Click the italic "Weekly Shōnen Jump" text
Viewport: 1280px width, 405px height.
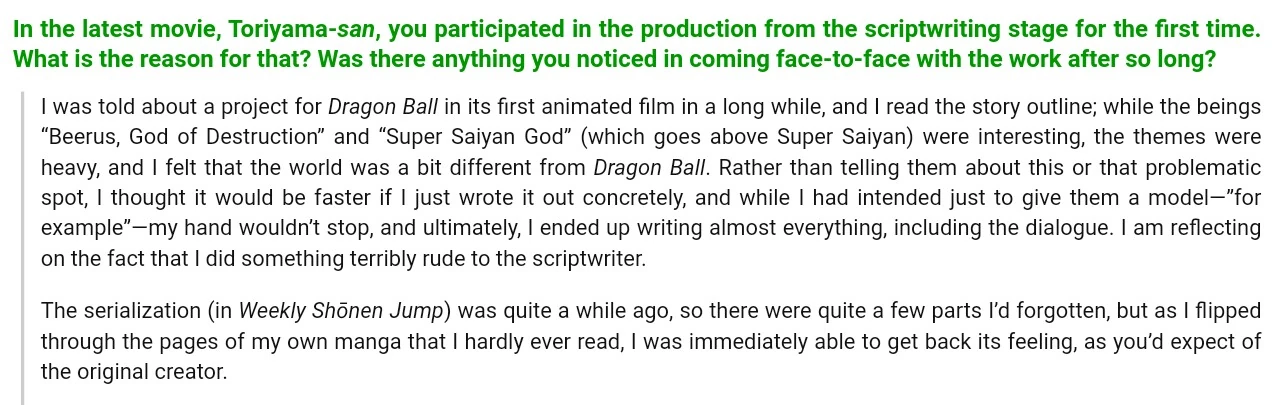click(x=340, y=311)
